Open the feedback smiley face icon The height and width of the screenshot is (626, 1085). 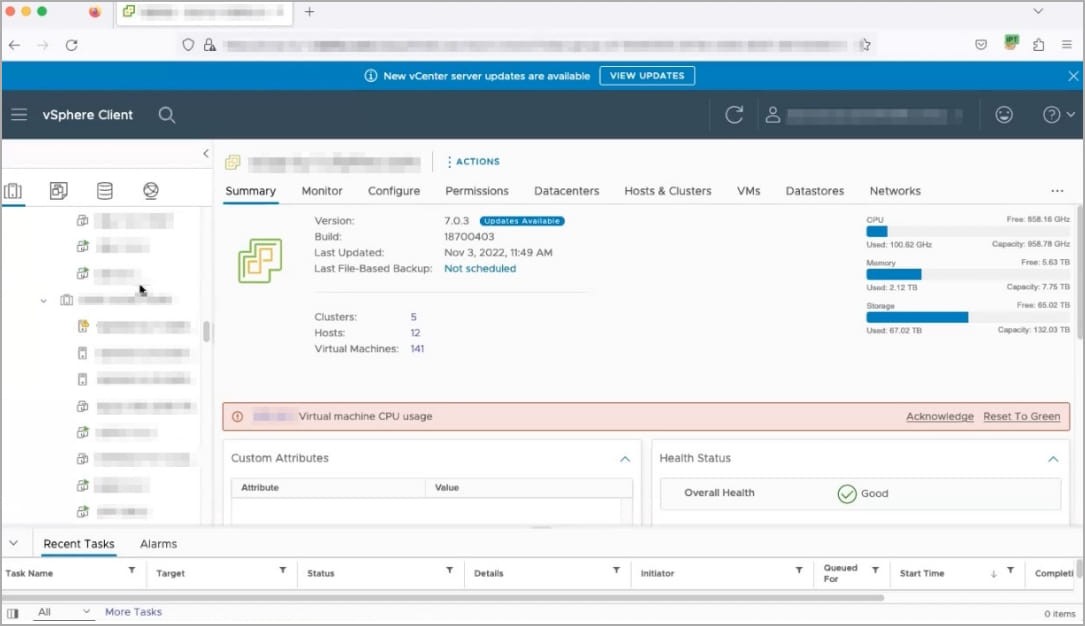coord(1004,115)
